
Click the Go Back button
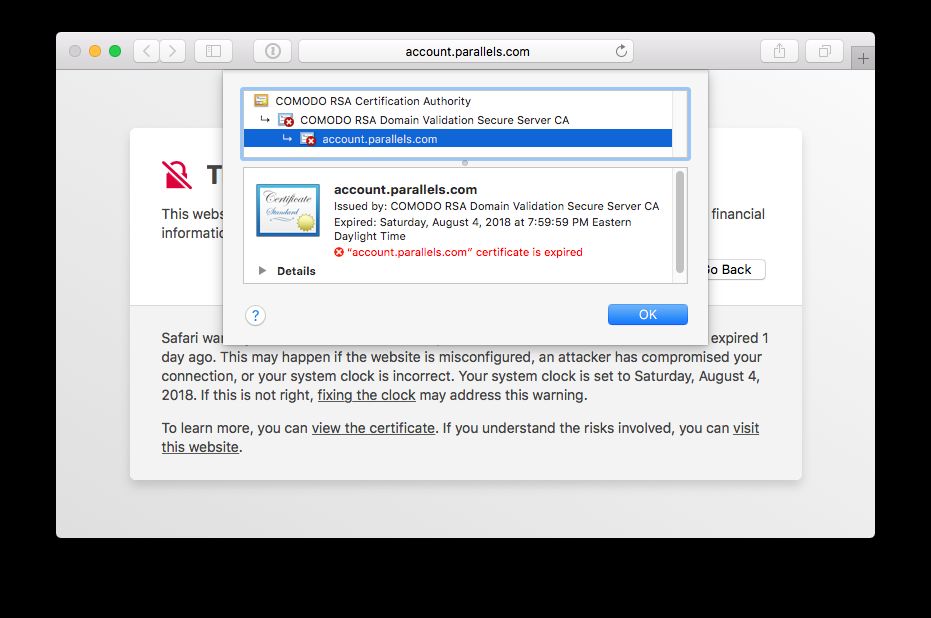pos(735,270)
